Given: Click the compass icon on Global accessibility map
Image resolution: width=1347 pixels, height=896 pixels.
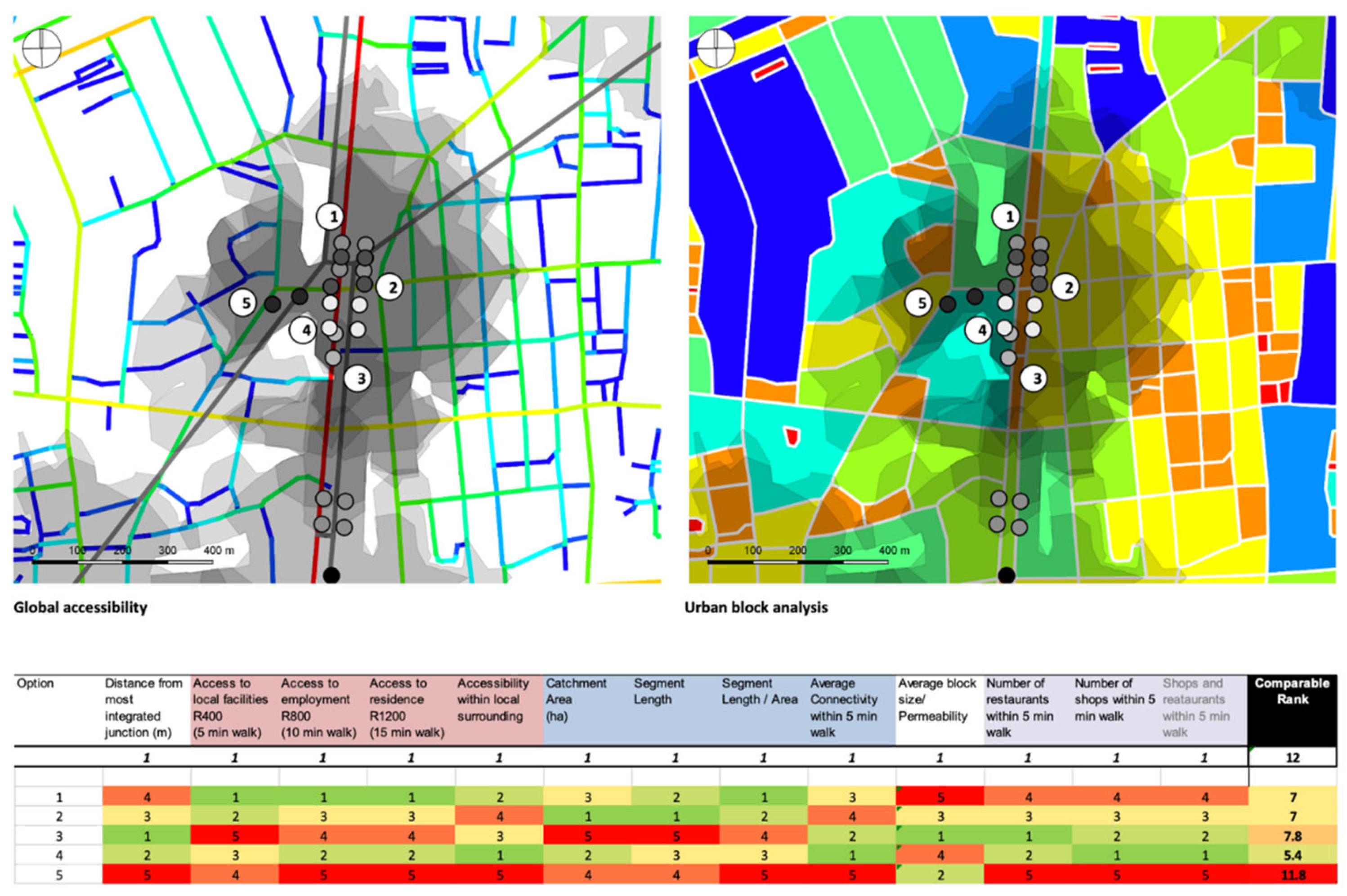Looking at the screenshot, I should click(41, 48).
